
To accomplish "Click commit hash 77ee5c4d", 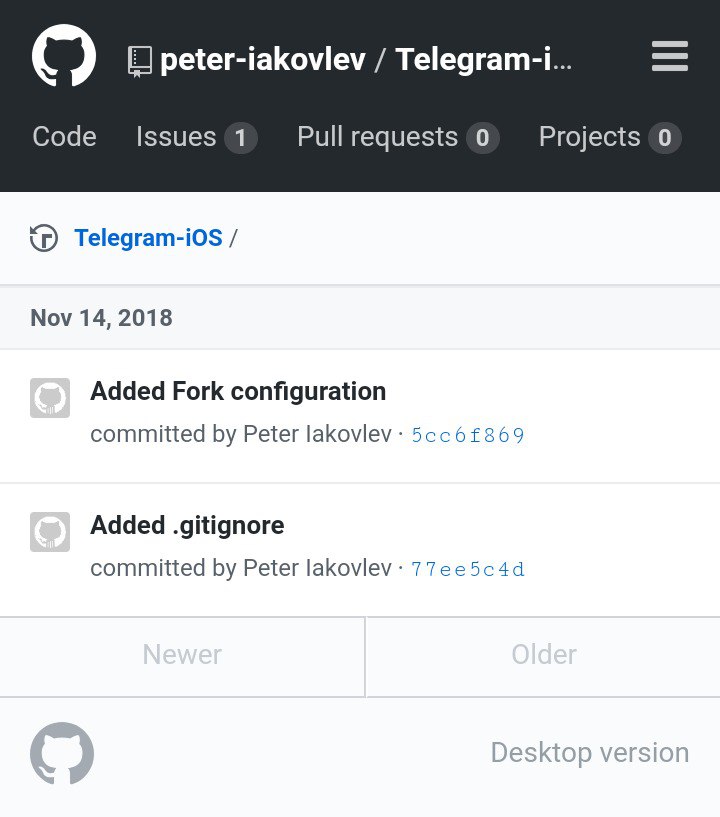I will (468, 569).
